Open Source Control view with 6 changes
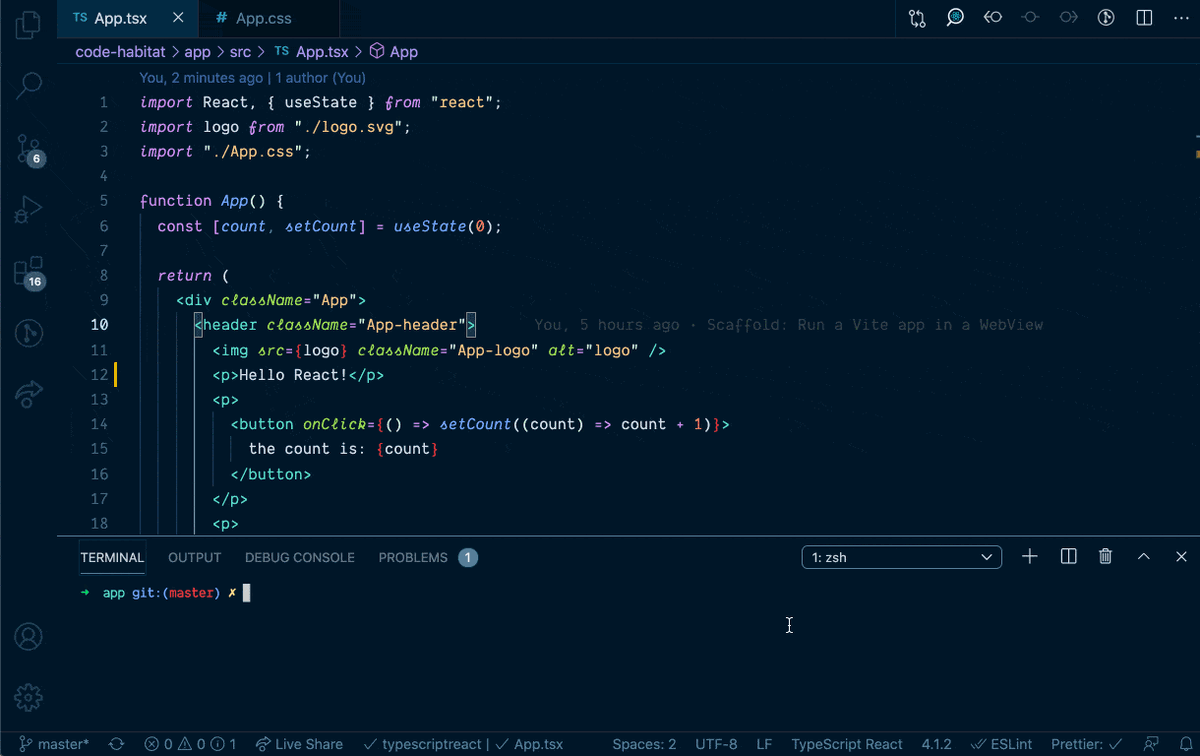The height and width of the screenshot is (756, 1200). (x=29, y=150)
